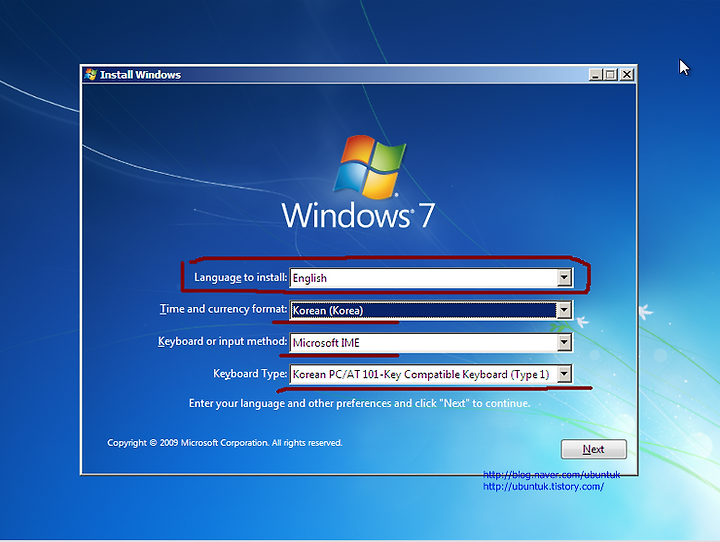Click the 'Windows 7' wordmark text
Screen dimensions: 720x542
point(358,215)
